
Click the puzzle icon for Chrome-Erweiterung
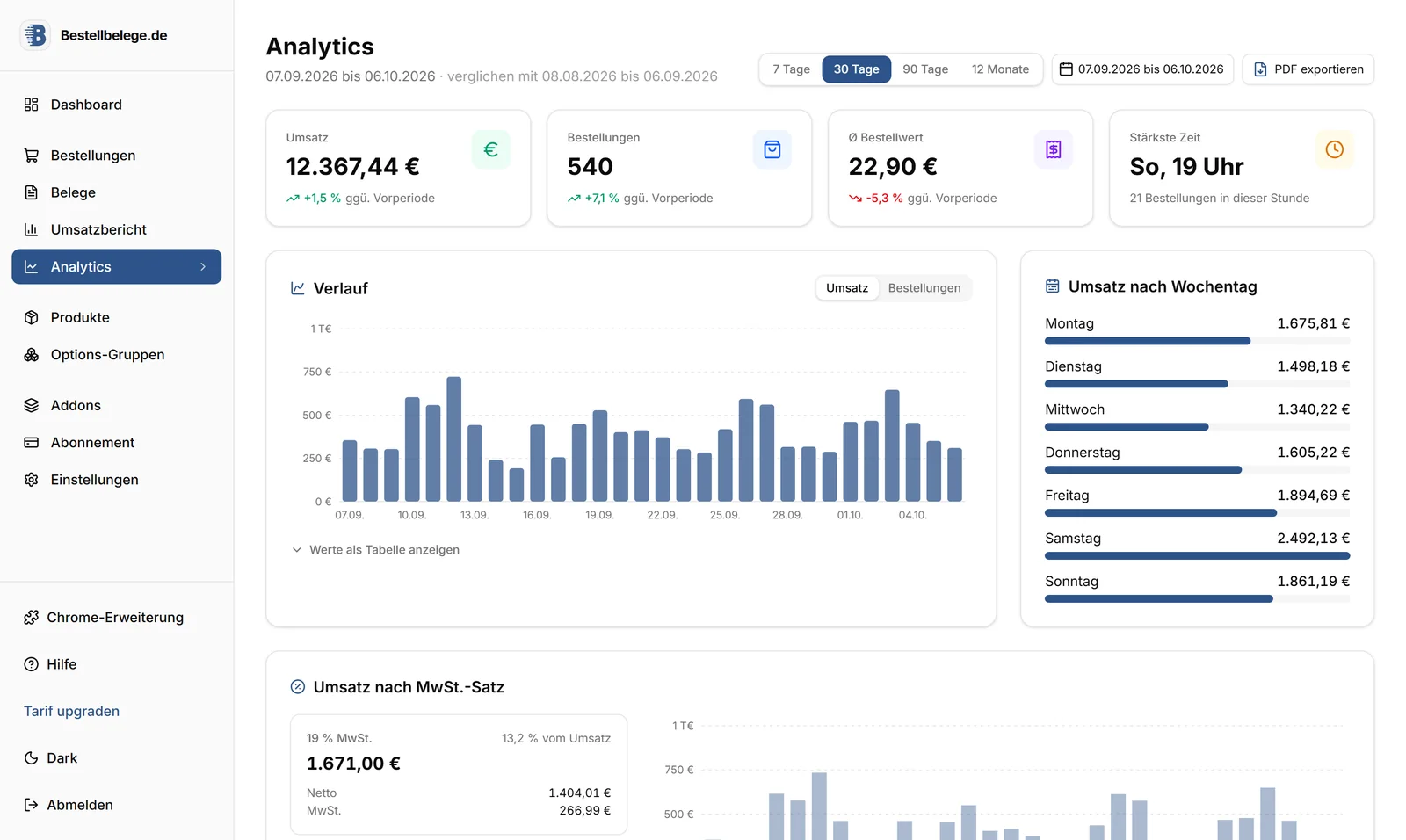click(x=32, y=618)
